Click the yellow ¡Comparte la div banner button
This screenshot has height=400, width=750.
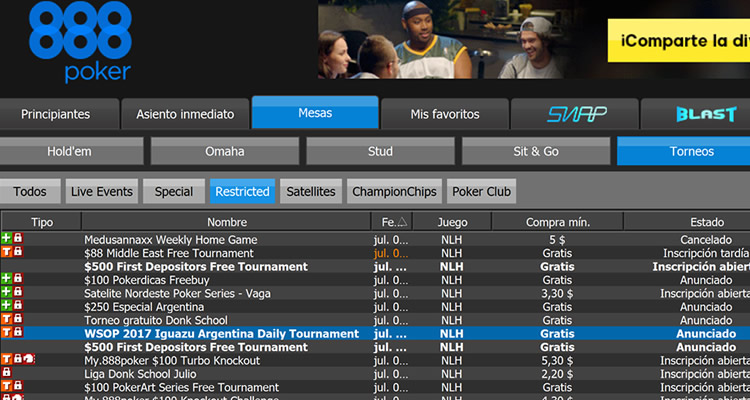679,41
